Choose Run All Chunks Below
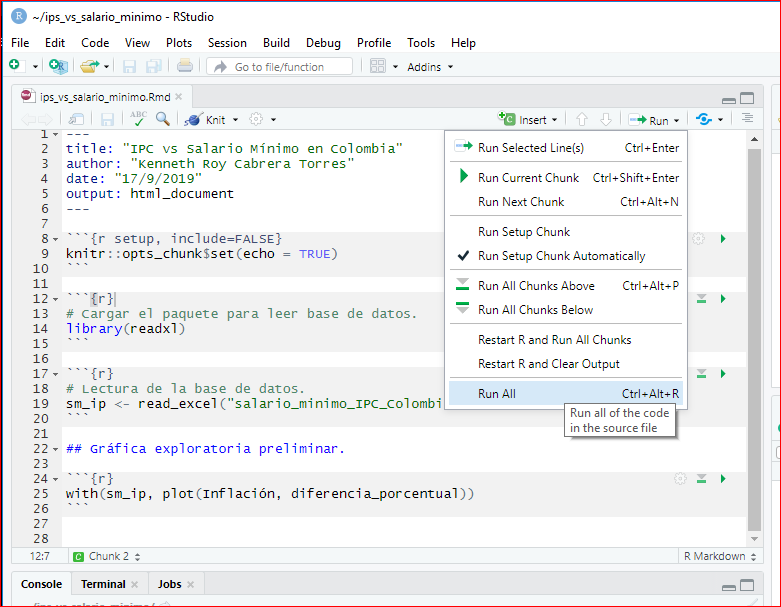Viewport: 781px width, 607px height. pyautogui.click(x=566, y=310)
